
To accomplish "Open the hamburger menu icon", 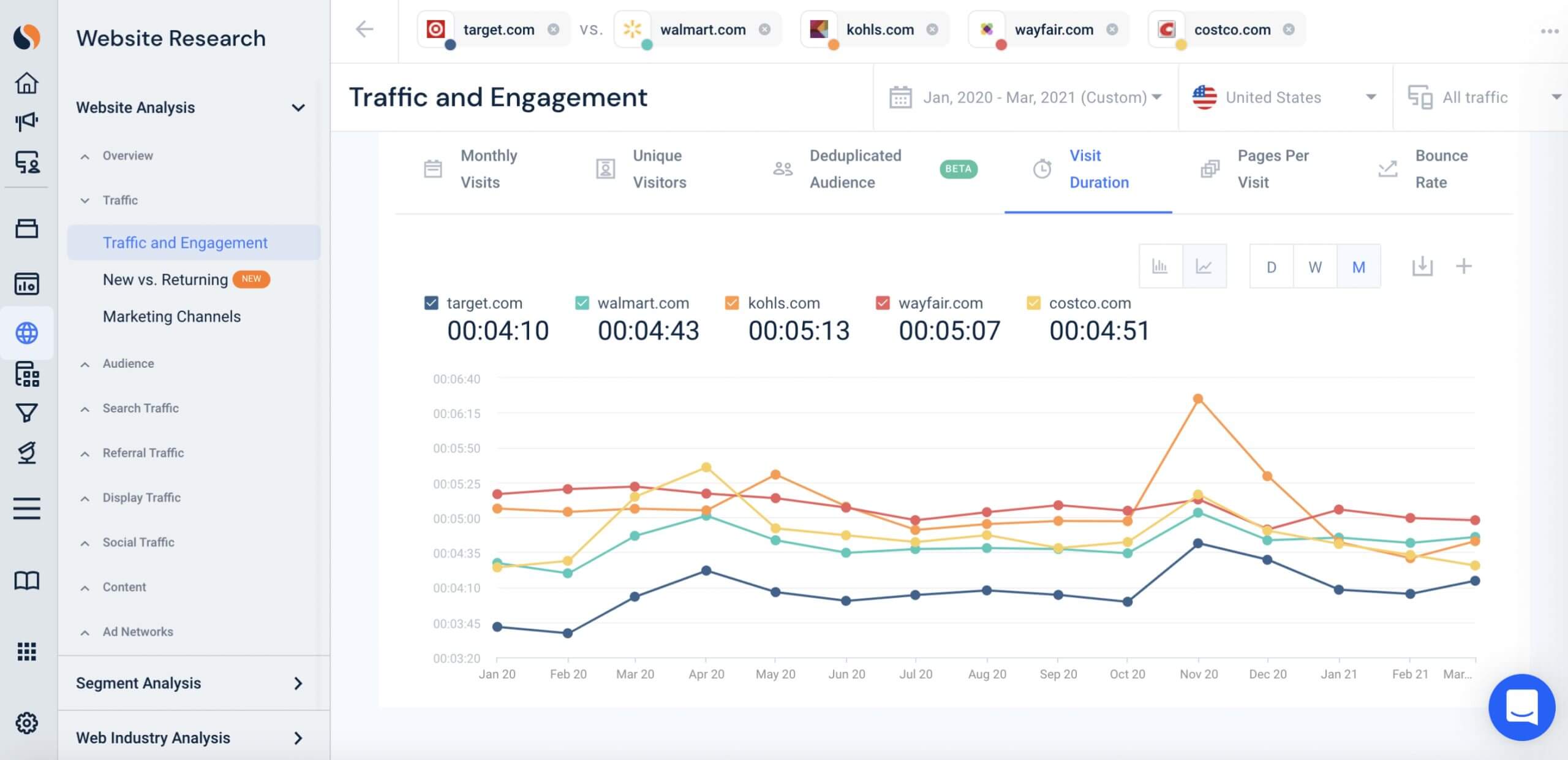I will click(x=27, y=508).
